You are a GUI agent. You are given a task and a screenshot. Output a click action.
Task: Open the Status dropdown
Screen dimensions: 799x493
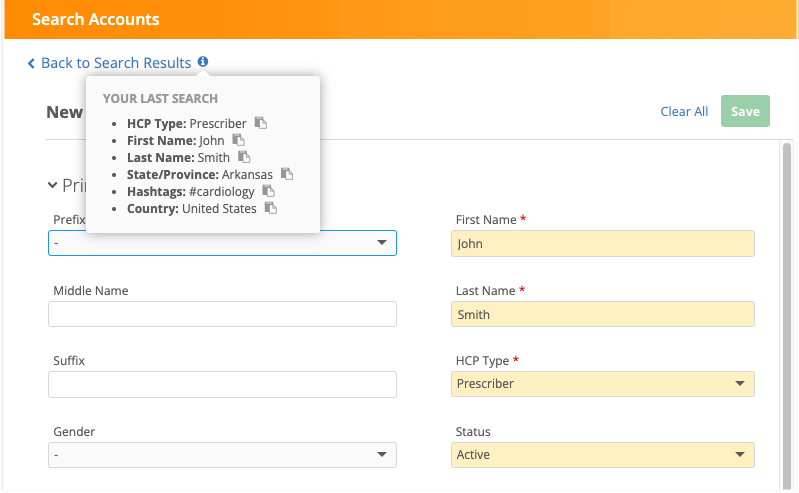point(602,455)
